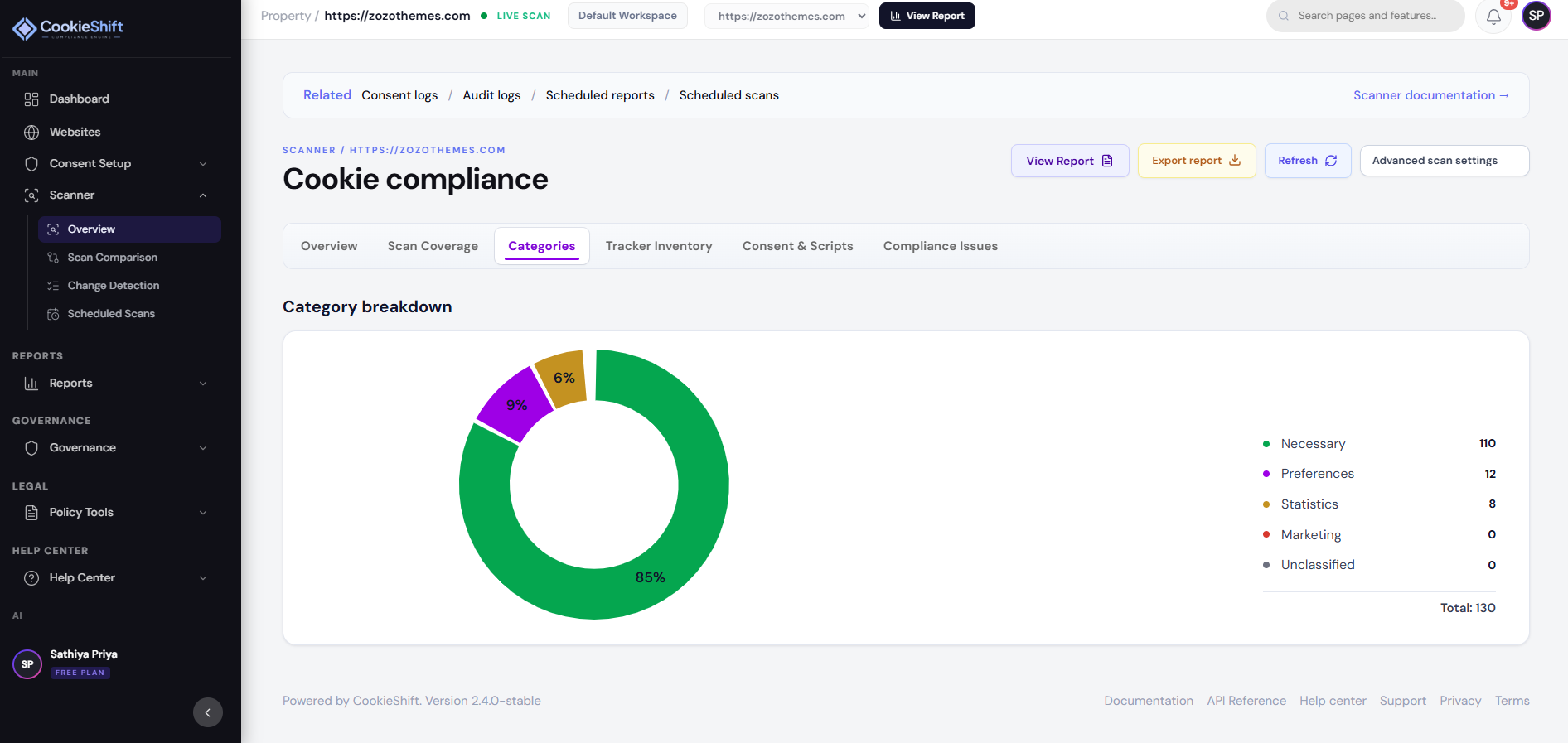1568x743 pixels.
Task: Open the API Reference footer link
Action: pyautogui.click(x=1246, y=701)
